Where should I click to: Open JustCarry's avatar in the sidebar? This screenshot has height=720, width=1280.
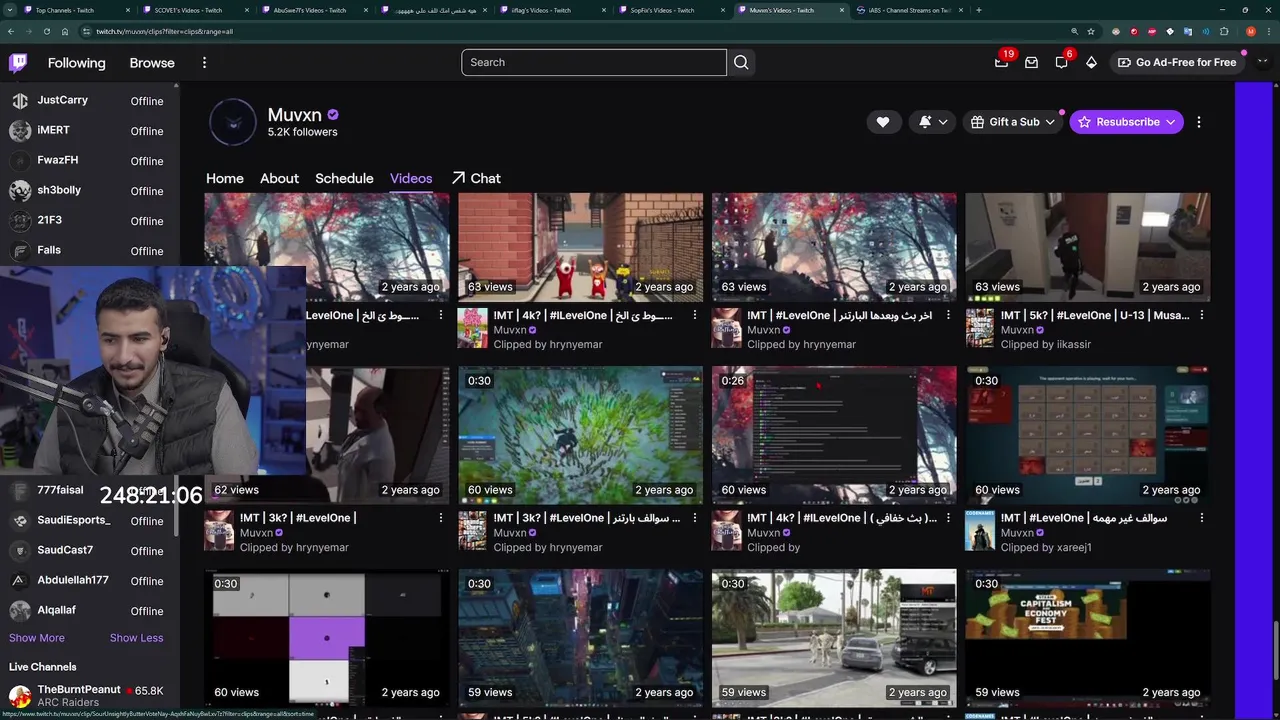coord(20,101)
